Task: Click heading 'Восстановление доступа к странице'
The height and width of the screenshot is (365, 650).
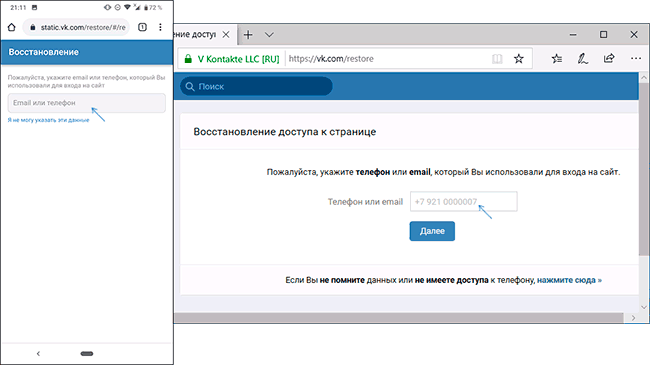Action: tap(285, 132)
